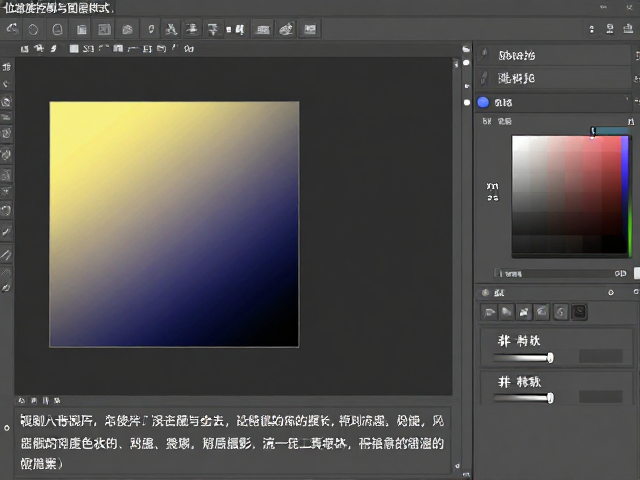This screenshot has height=480, width=640.
Task: Click the small circle gear in presets header
Action: 611,293
